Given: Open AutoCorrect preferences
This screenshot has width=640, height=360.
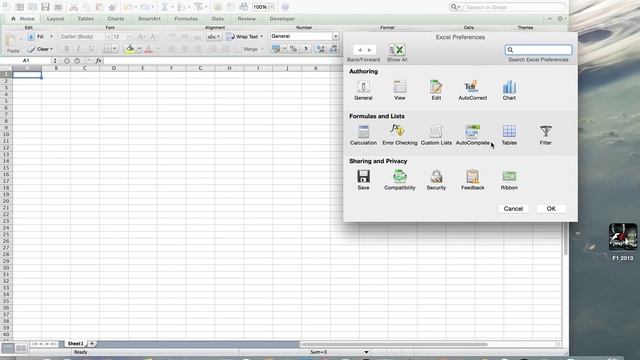Looking at the screenshot, I should [x=472, y=90].
